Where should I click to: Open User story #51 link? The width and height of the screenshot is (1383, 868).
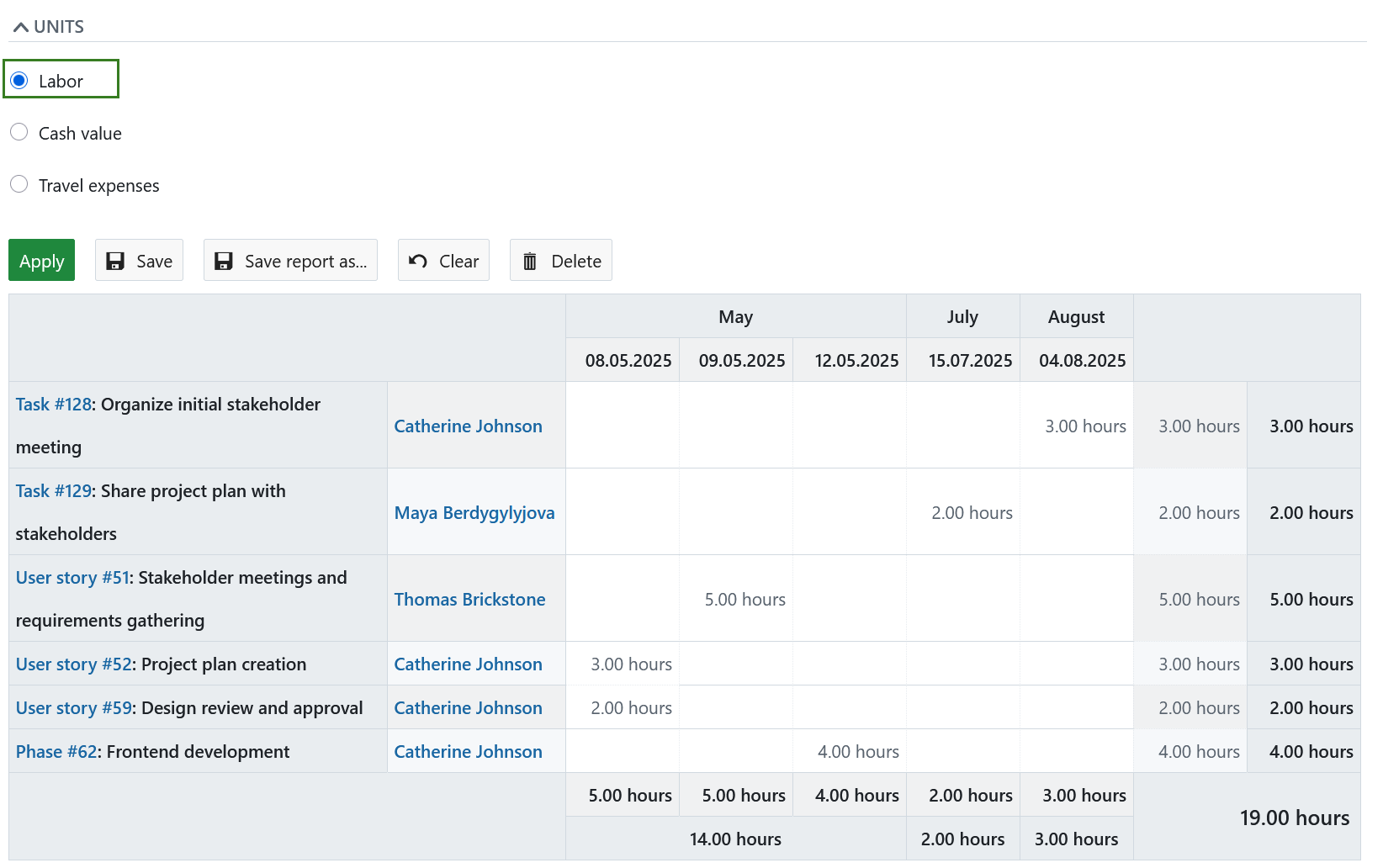[x=72, y=577]
